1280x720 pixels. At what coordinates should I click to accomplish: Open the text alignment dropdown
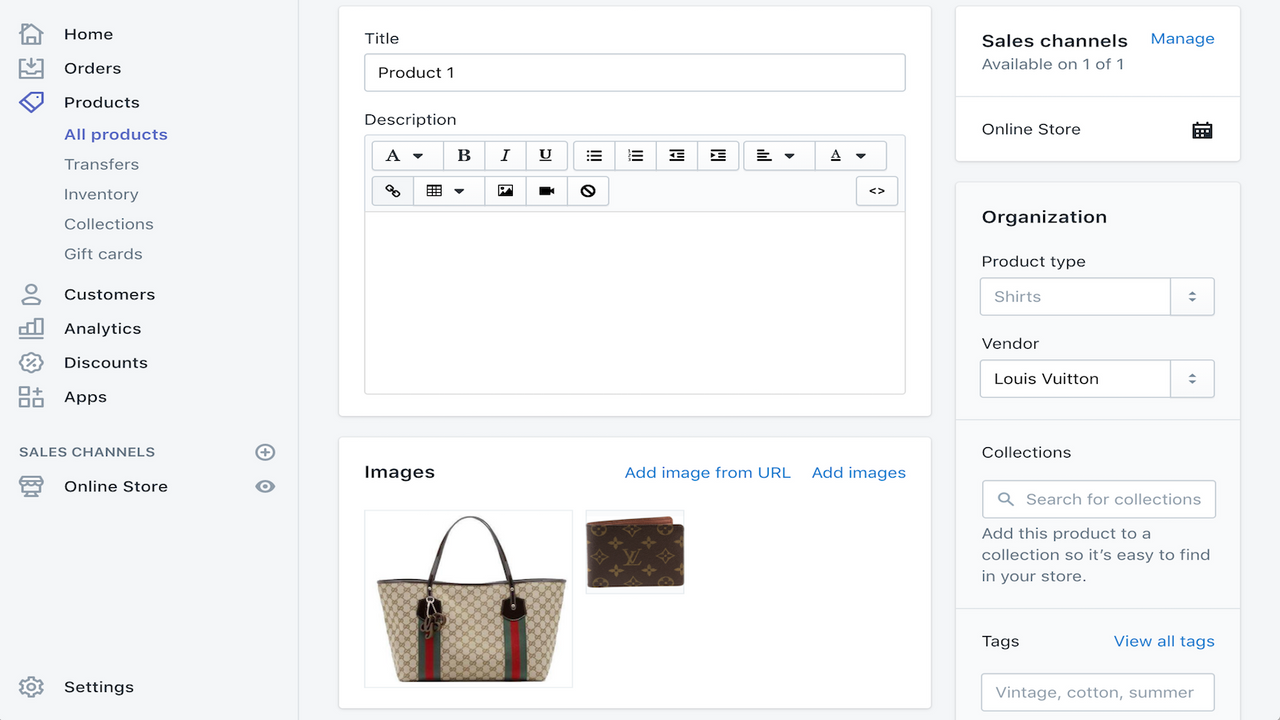(779, 155)
